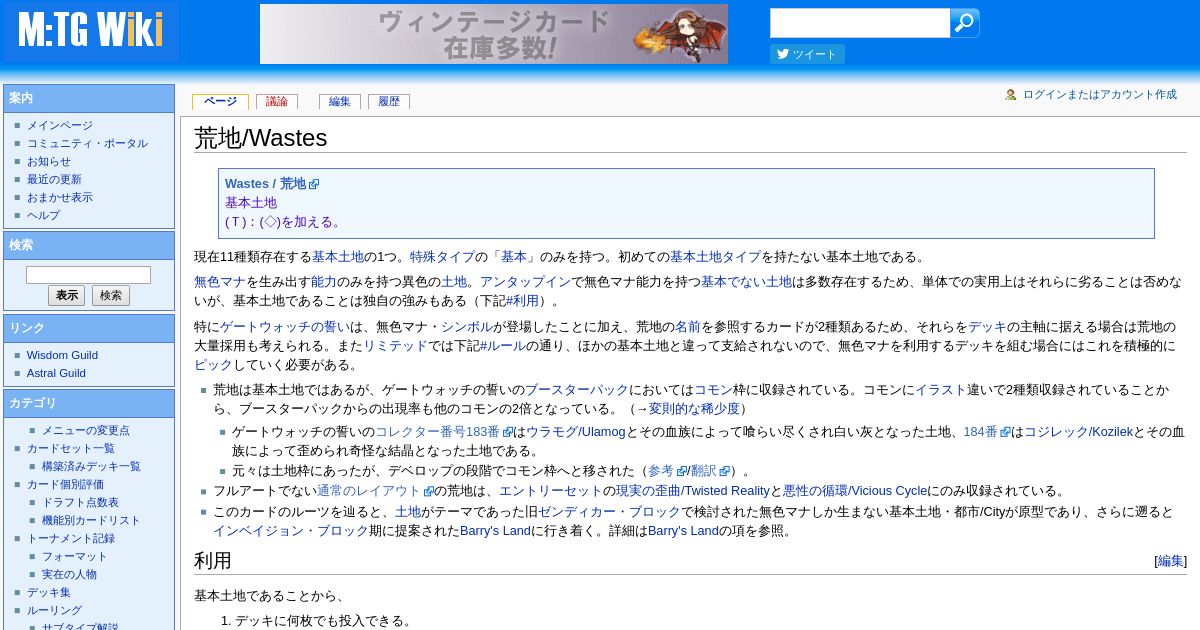Viewport: 1200px width, 630px height.
Task: Click リミテッド link
Action: tap(395, 346)
